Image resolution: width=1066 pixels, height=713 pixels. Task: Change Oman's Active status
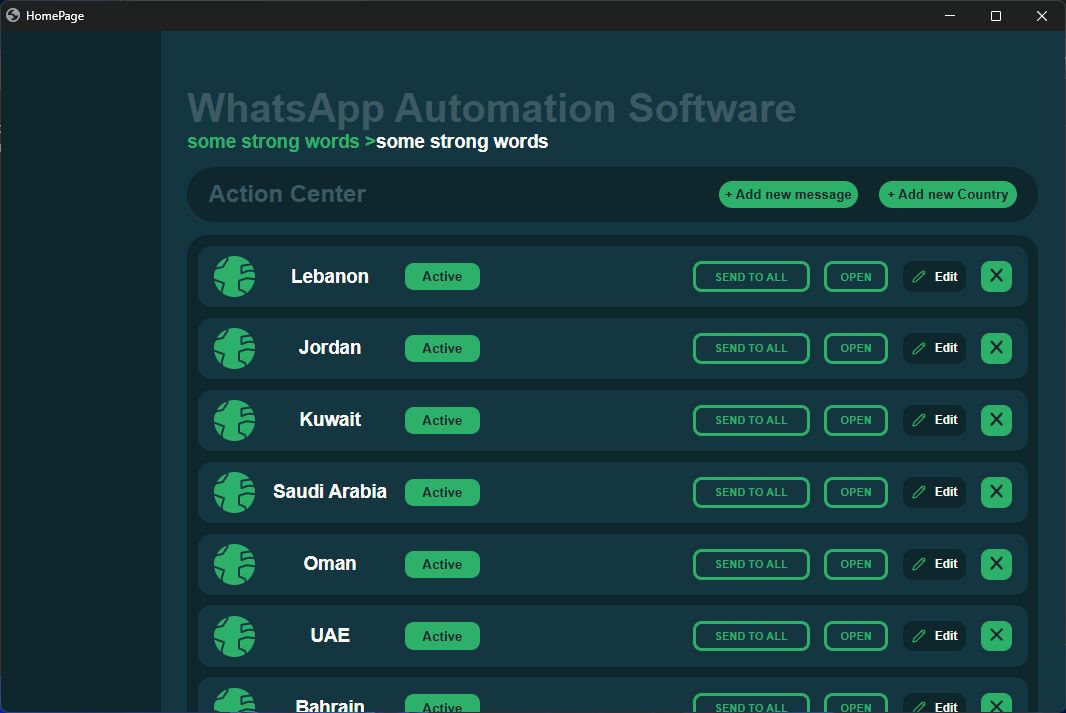pos(443,565)
